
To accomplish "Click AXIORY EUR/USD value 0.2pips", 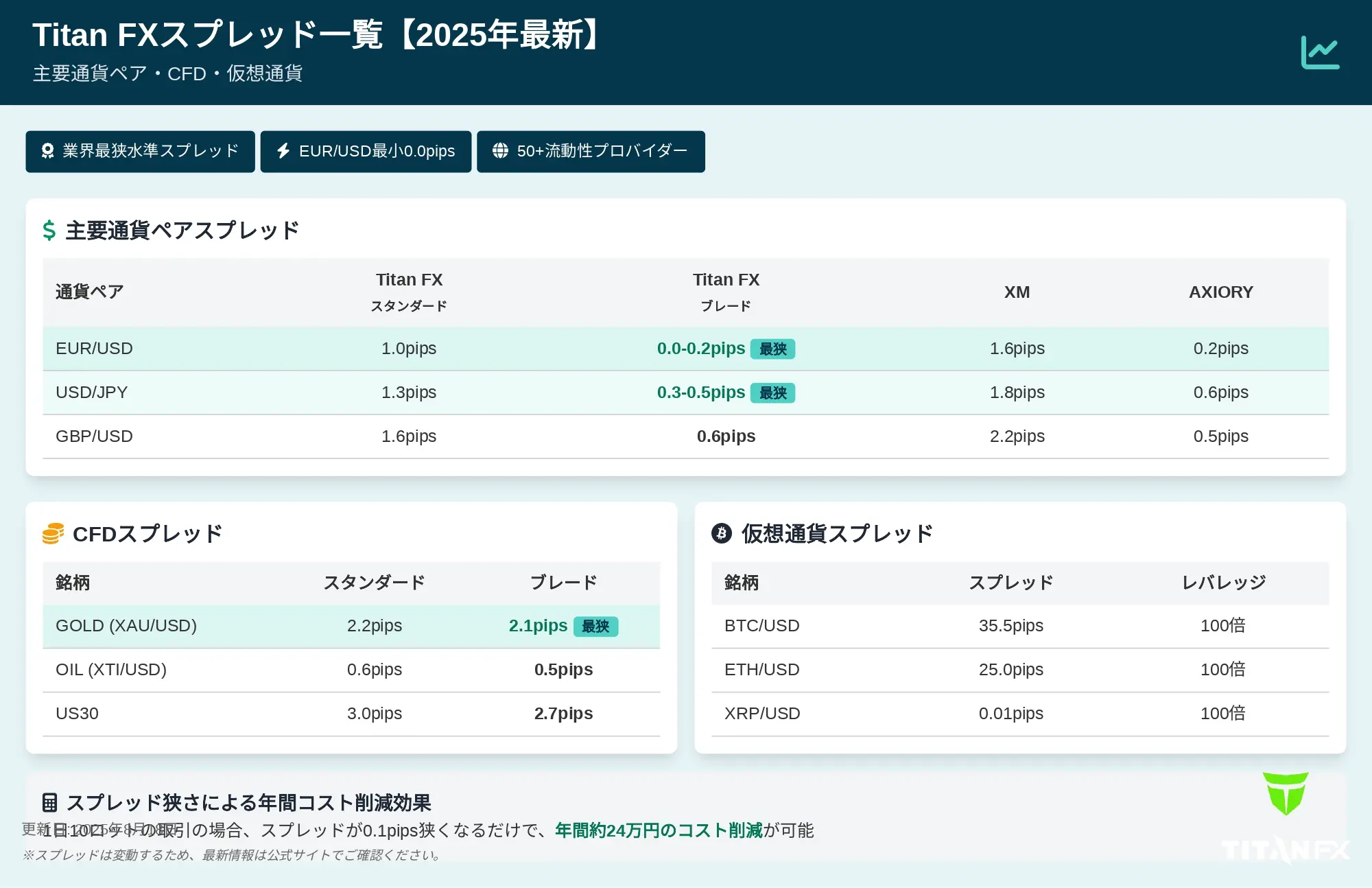I will coord(1220,349).
